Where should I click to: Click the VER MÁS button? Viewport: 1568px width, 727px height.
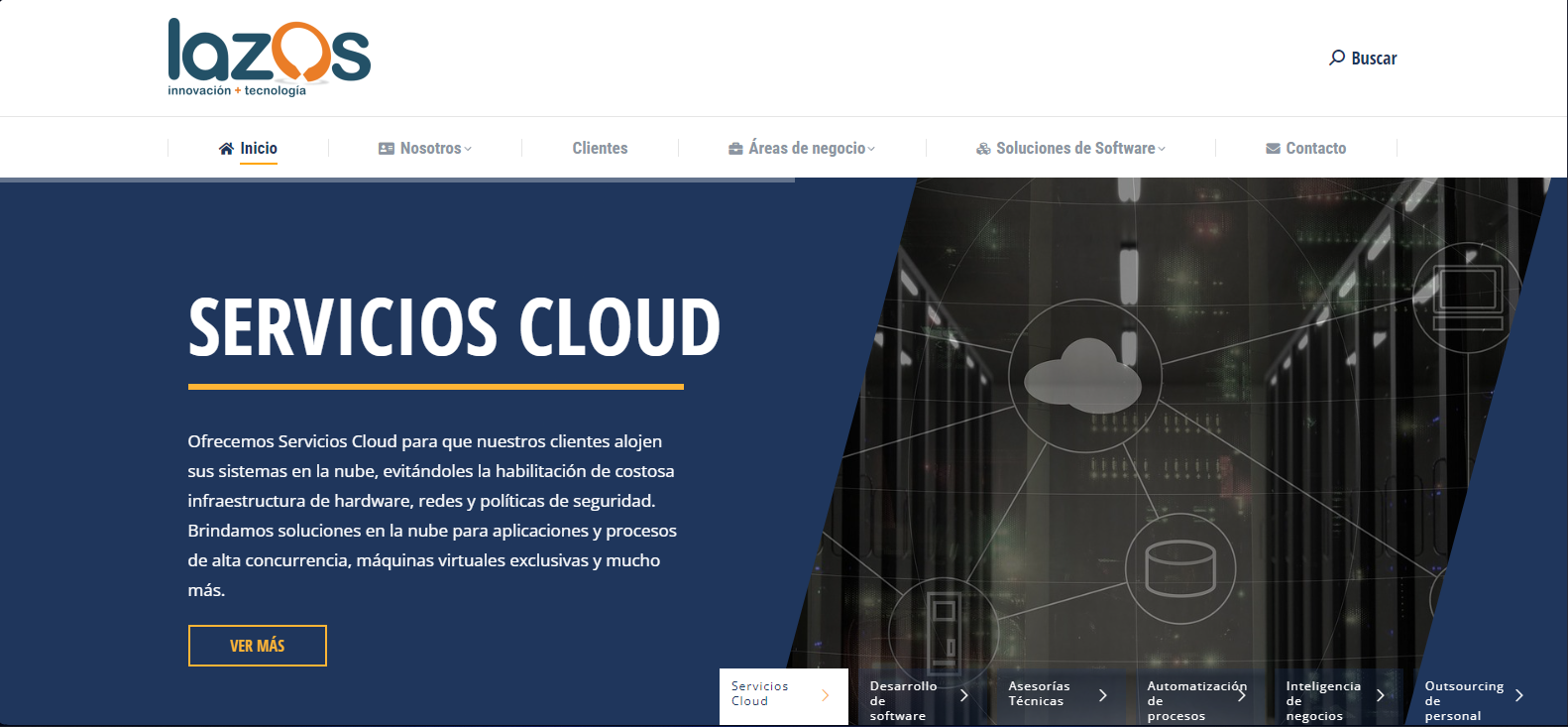pyautogui.click(x=258, y=646)
